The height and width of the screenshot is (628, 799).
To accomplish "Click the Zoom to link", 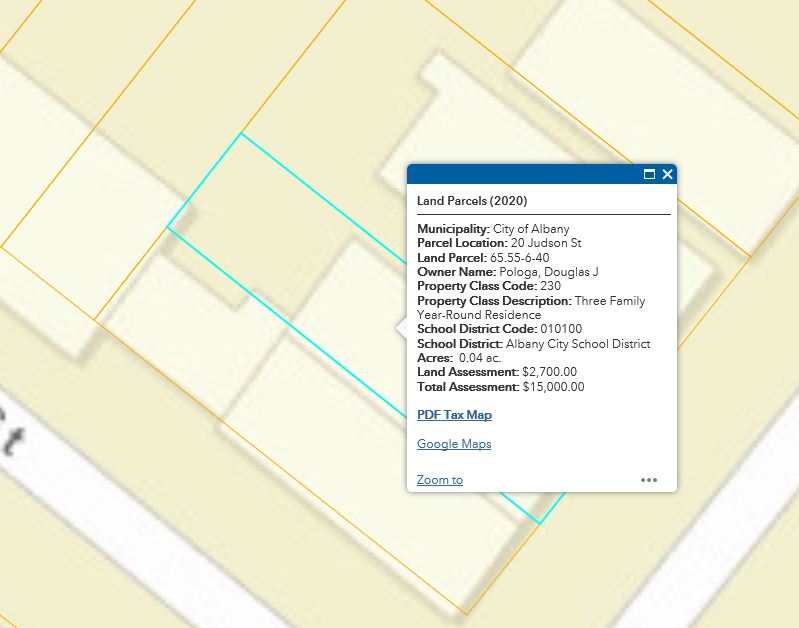I will pyautogui.click(x=440, y=480).
